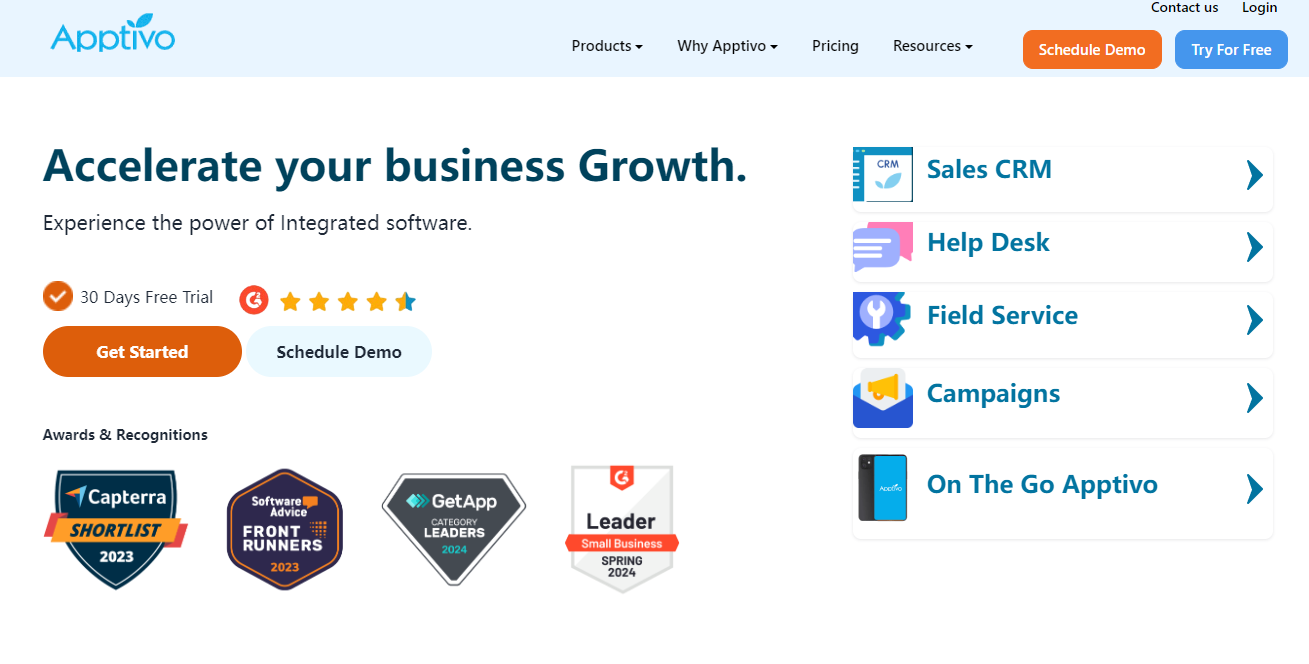Expand the Why Apptivo dropdown
1309x664 pixels.
[x=727, y=46]
